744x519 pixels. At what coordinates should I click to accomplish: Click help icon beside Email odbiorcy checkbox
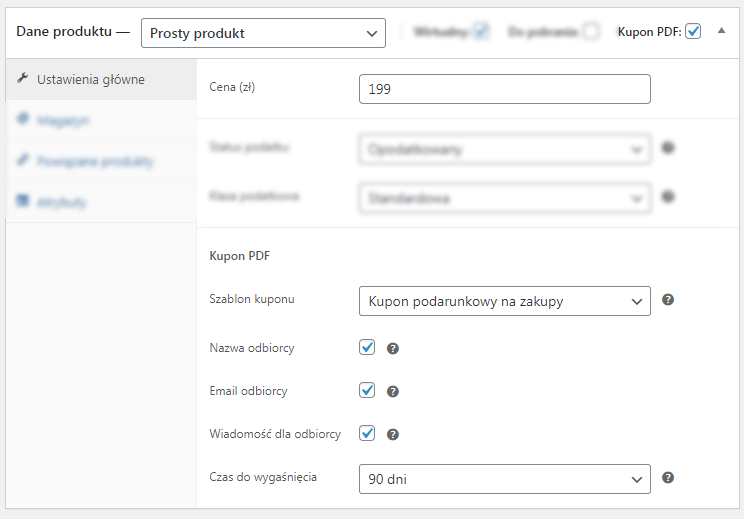point(392,391)
